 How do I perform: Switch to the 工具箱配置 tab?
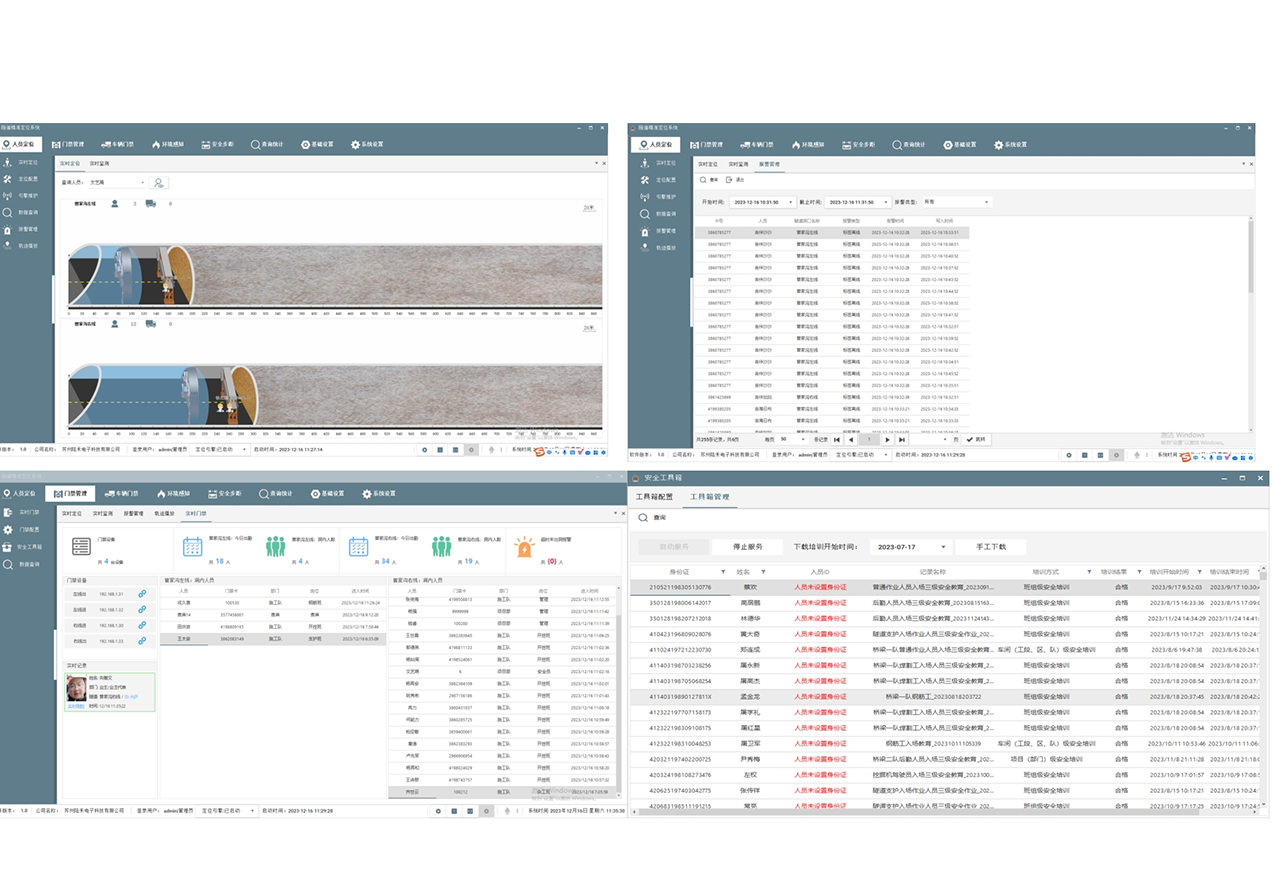tap(655, 496)
